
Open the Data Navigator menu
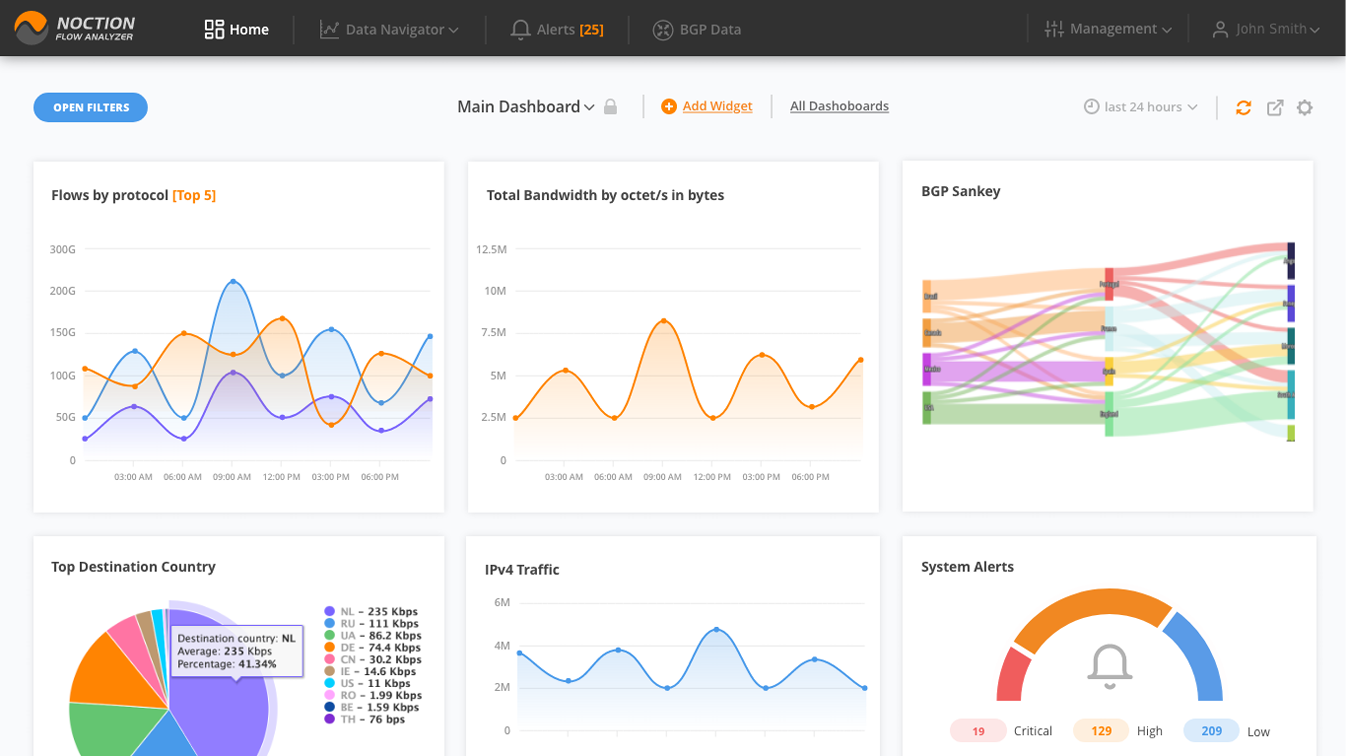tap(389, 29)
